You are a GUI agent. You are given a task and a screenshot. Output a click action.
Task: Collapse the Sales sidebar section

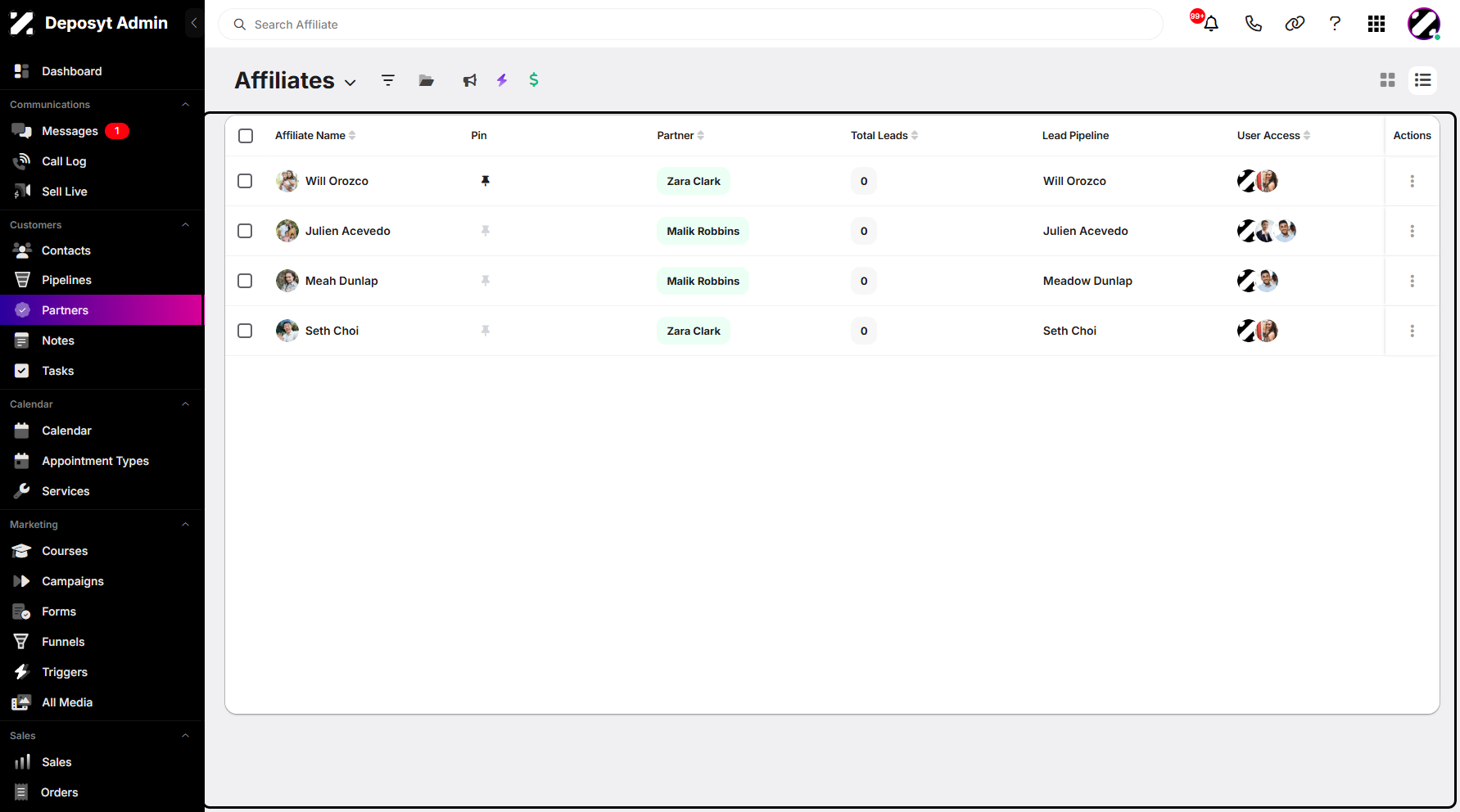click(x=186, y=736)
